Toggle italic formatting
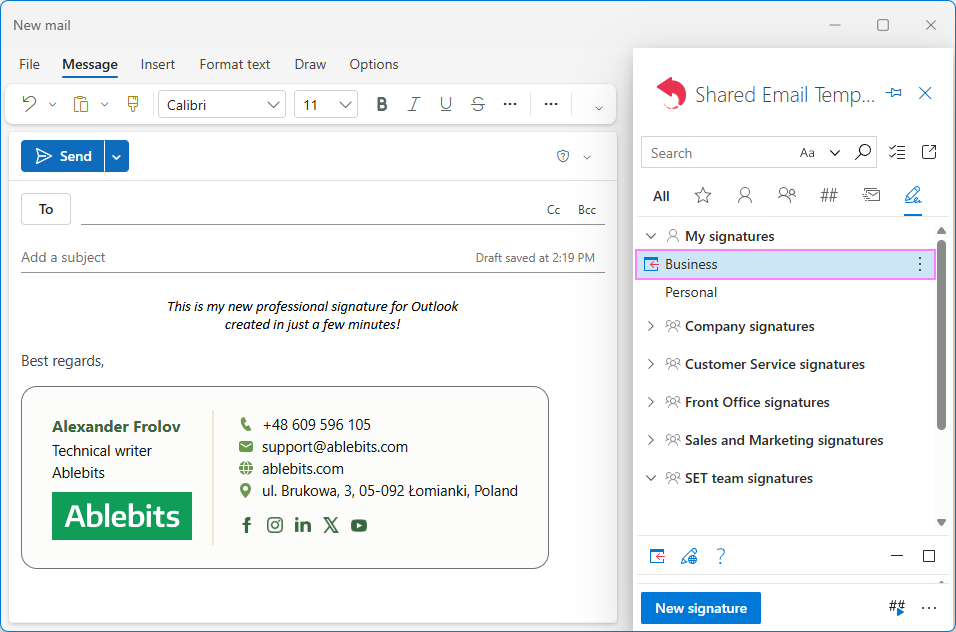The height and width of the screenshot is (632, 956). [x=413, y=104]
